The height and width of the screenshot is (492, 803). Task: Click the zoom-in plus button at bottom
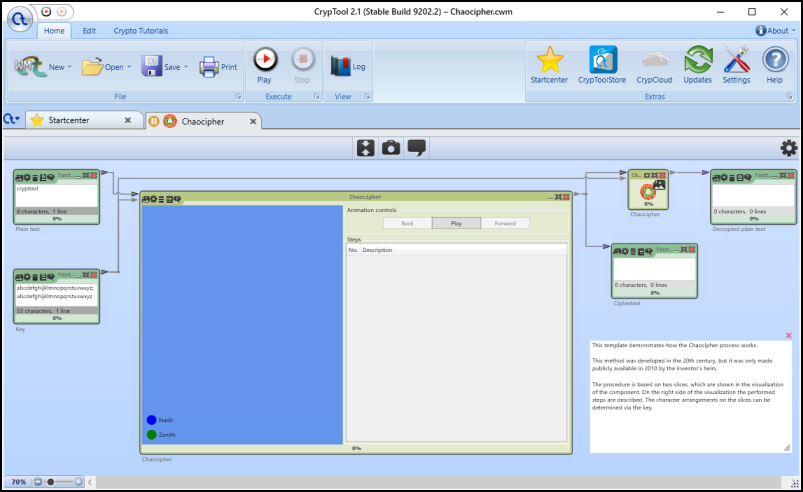tap(78, 482)
